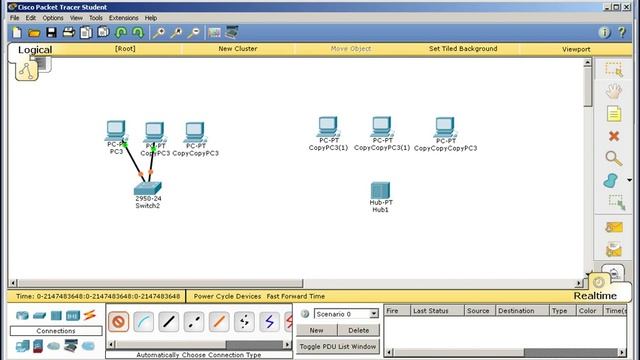This screenshot has height=360, width=640.
Task: Switch to Logical workspace tab
Action: click(35, 50)
